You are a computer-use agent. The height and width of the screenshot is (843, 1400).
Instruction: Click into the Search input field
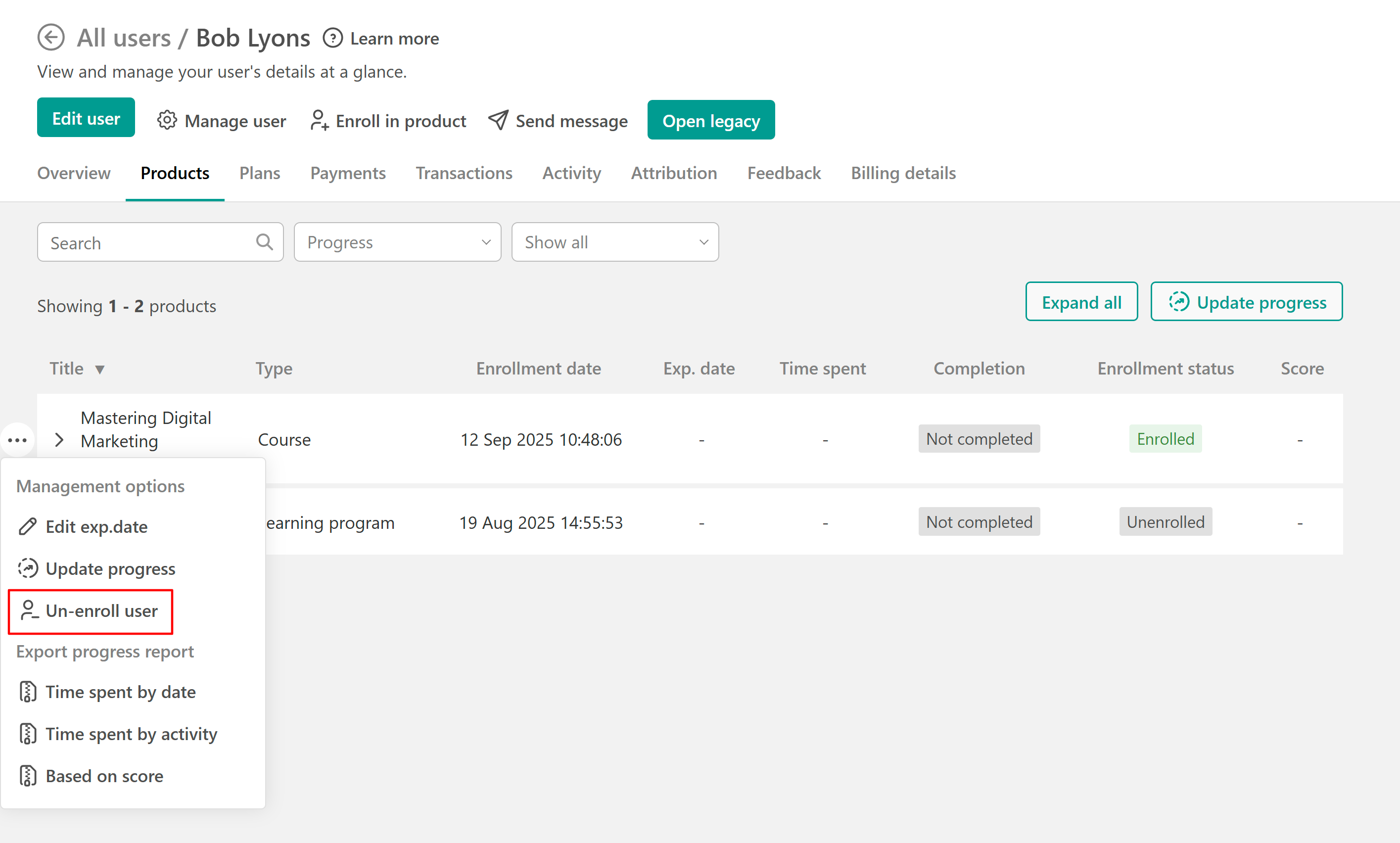[x=160, y=242]
